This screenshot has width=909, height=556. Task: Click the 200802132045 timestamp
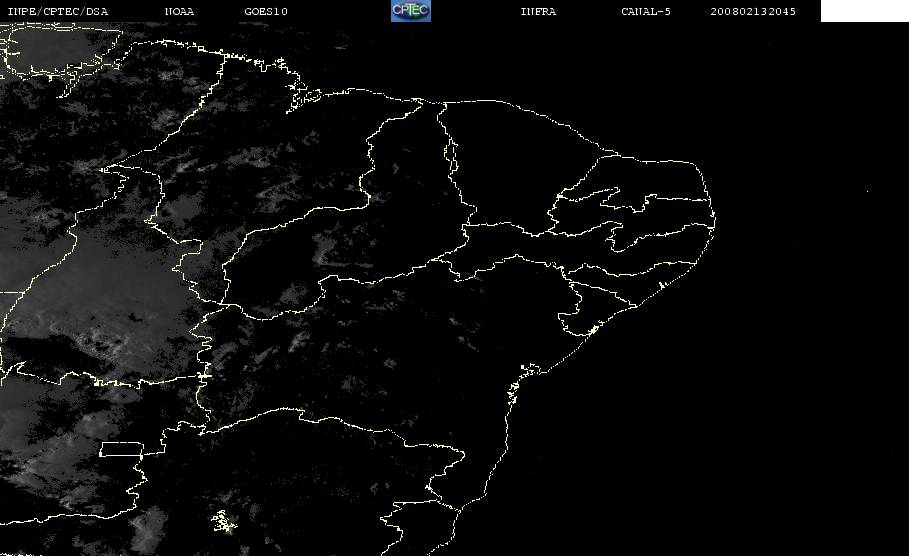click(753, 12)
